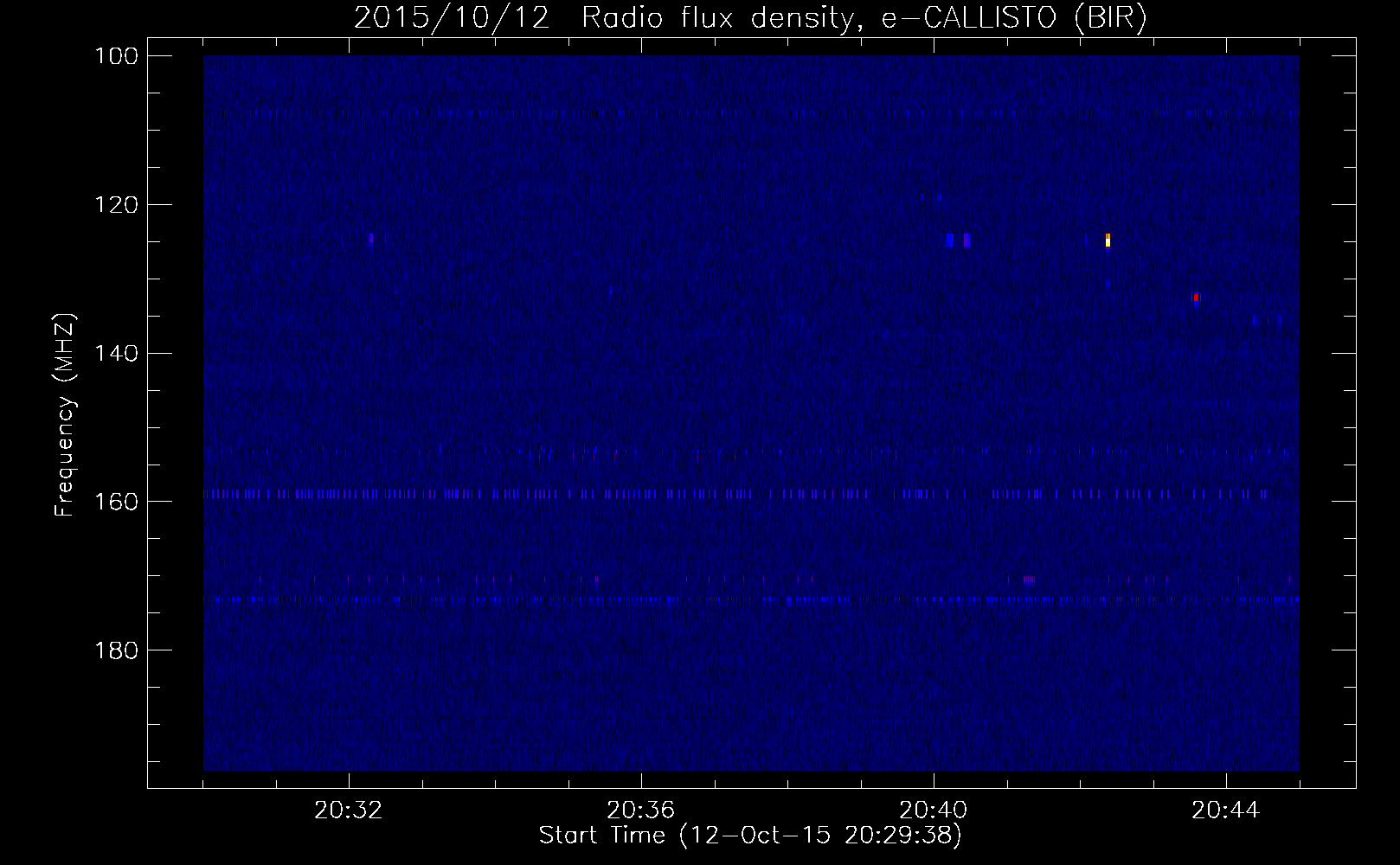Image resolution: width=1400 pixels, height=865 pixels.
Task: Click the 20:40 time tick label
Action: [934, 811]
